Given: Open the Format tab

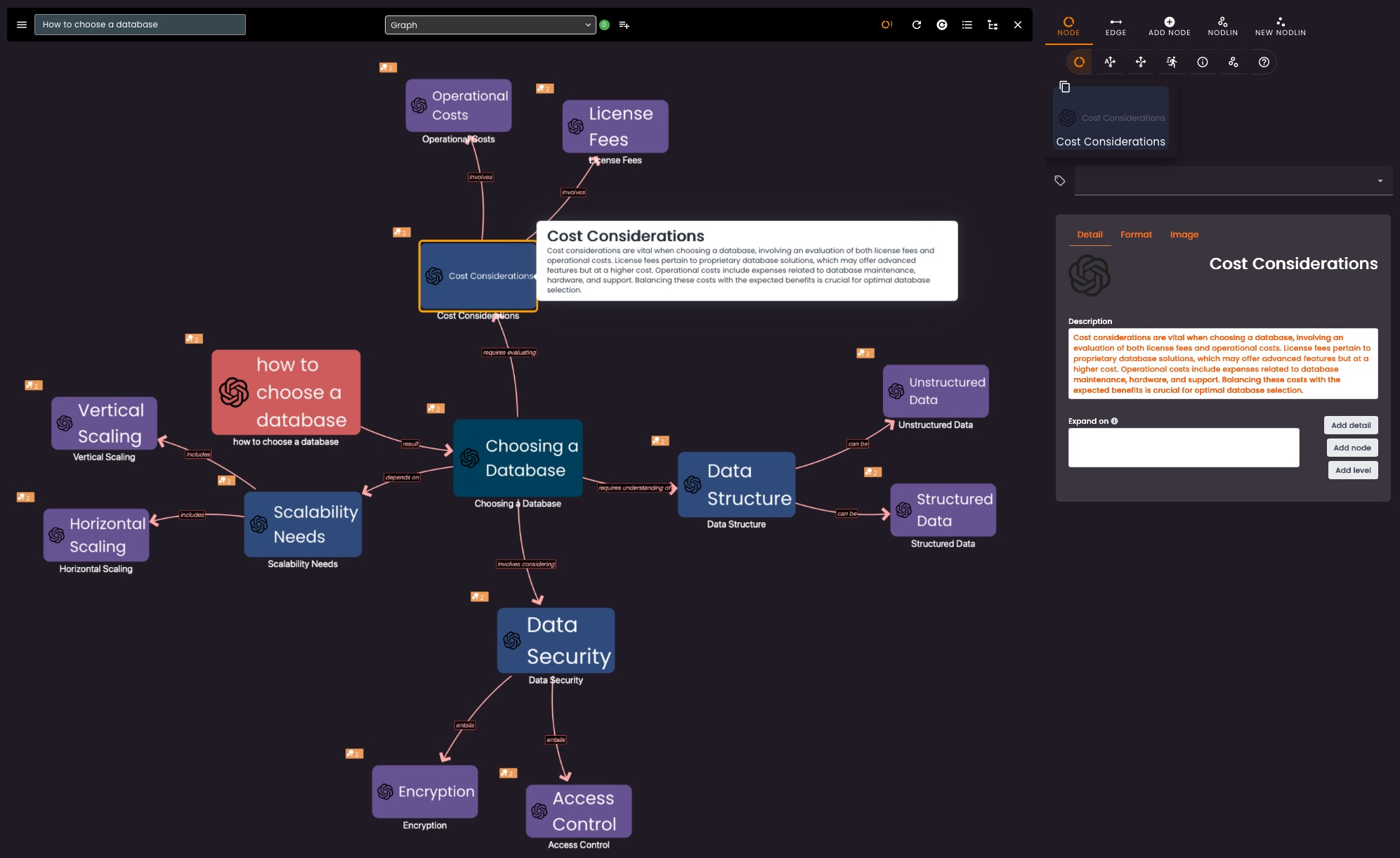Looking at the screenshot, I should tap(1136, 235).
